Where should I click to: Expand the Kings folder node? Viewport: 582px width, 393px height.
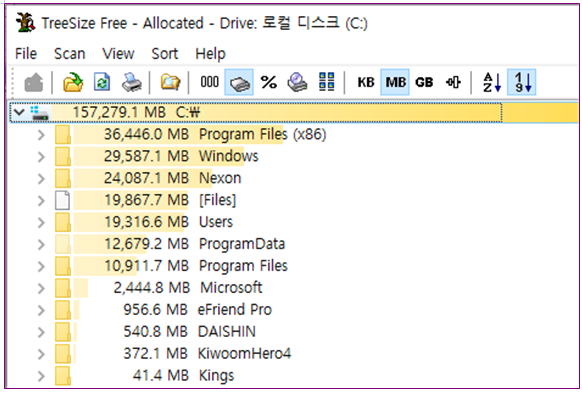41,376
